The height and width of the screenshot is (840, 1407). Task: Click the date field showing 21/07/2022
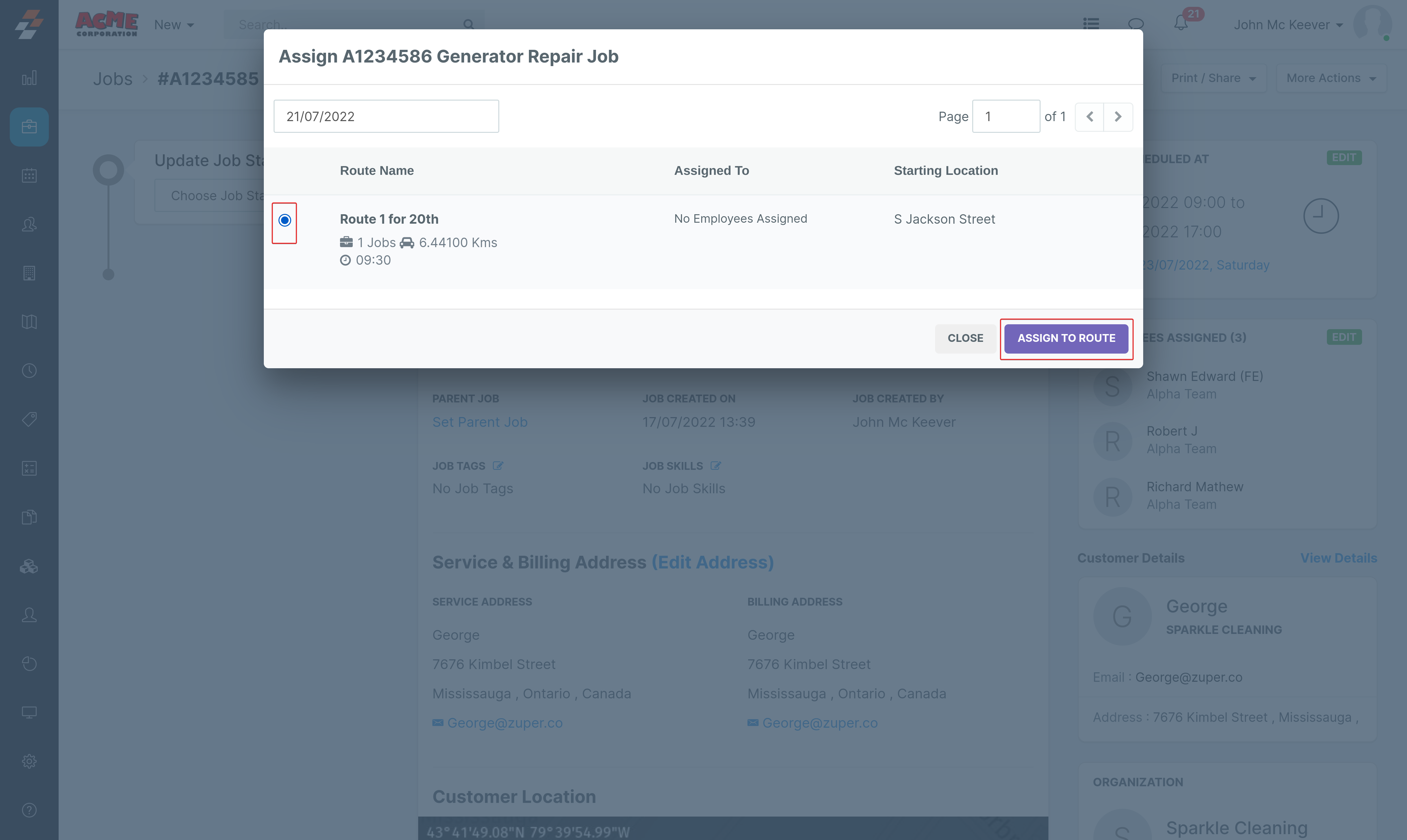coord(386,117)
